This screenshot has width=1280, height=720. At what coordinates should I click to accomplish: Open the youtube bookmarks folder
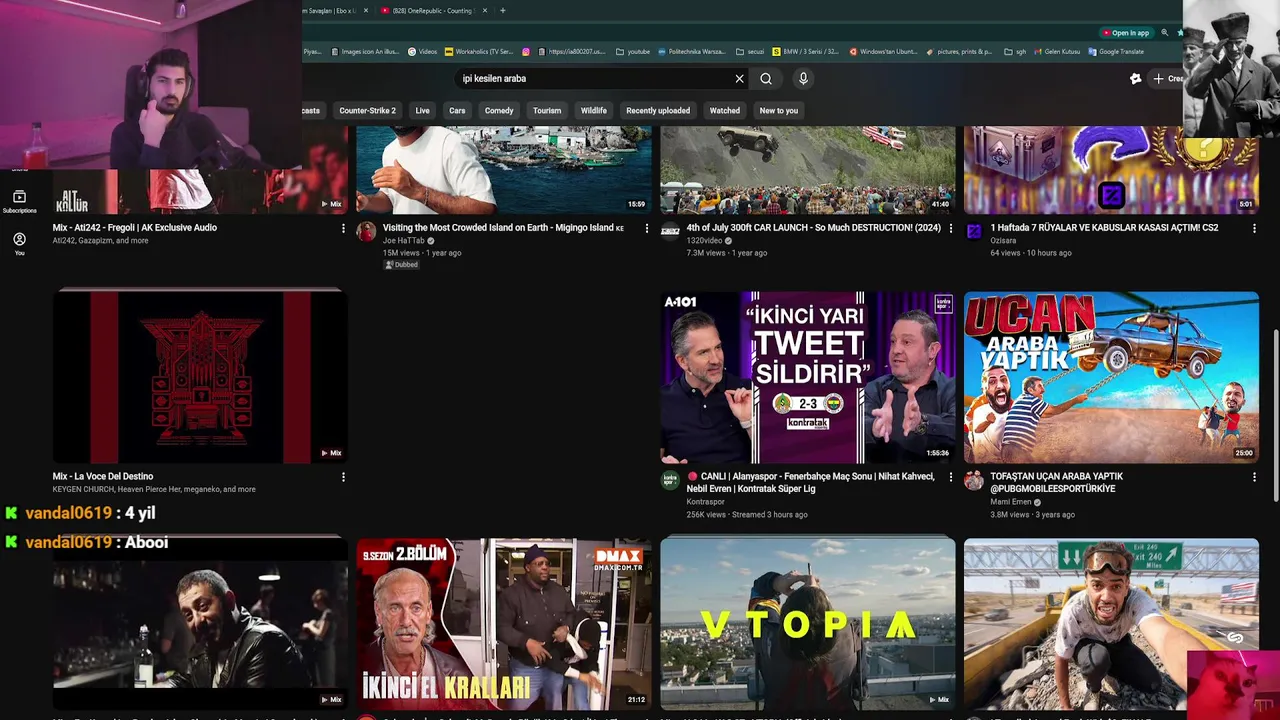click(633, 52)
